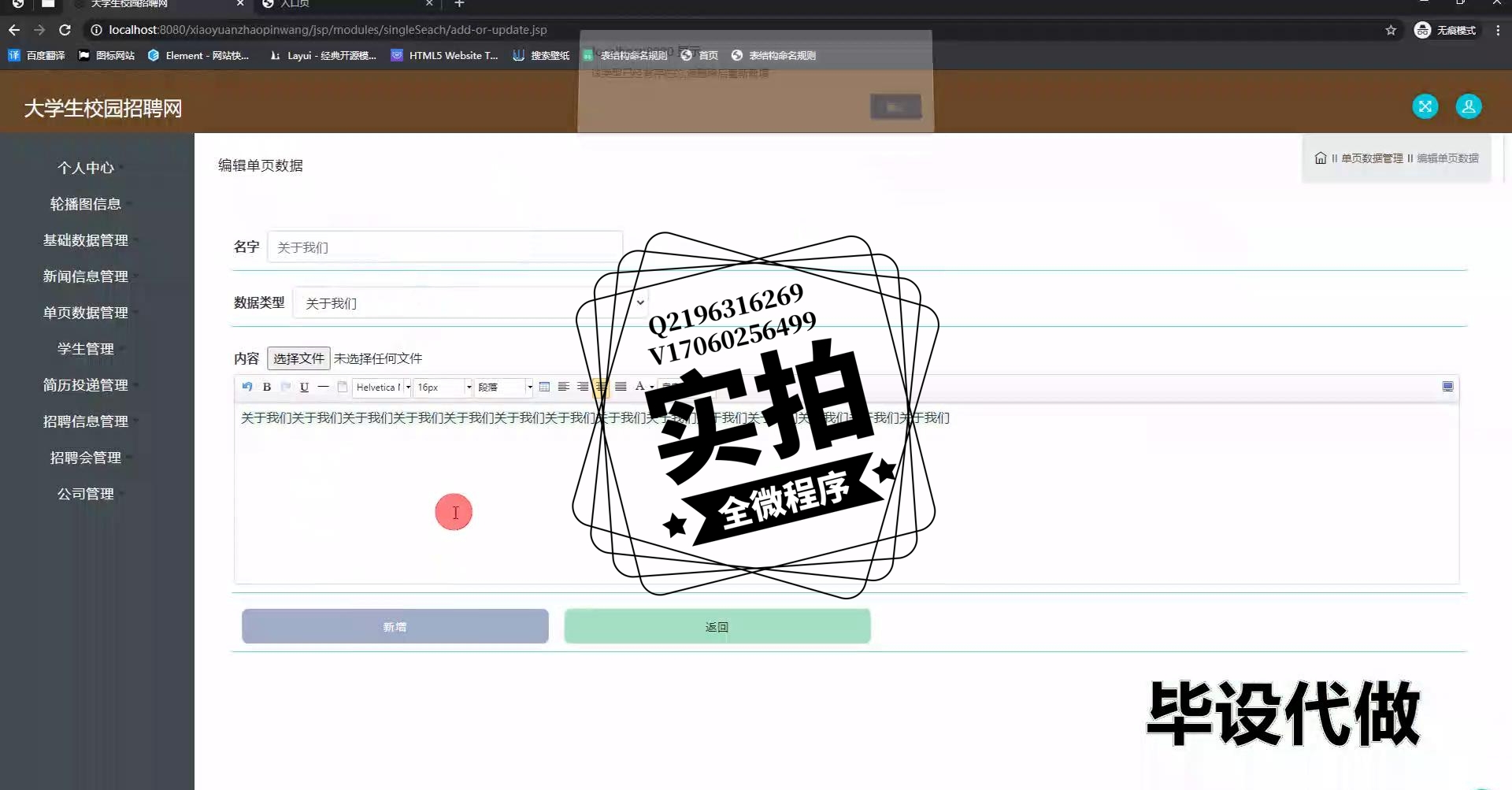Click the home icon in breadcrumb

coord(1321,158)
